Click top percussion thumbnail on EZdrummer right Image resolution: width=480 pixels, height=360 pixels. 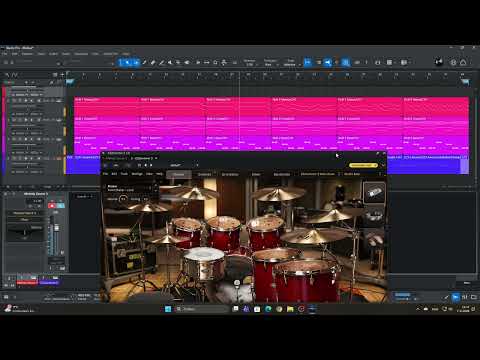point(374,193)
